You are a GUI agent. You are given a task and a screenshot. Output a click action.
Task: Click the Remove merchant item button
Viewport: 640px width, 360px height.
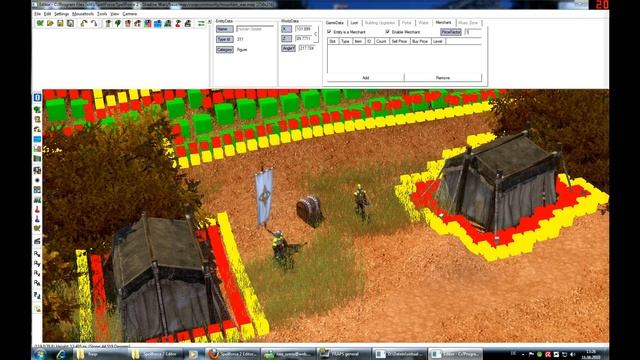(x=443, y=78)
